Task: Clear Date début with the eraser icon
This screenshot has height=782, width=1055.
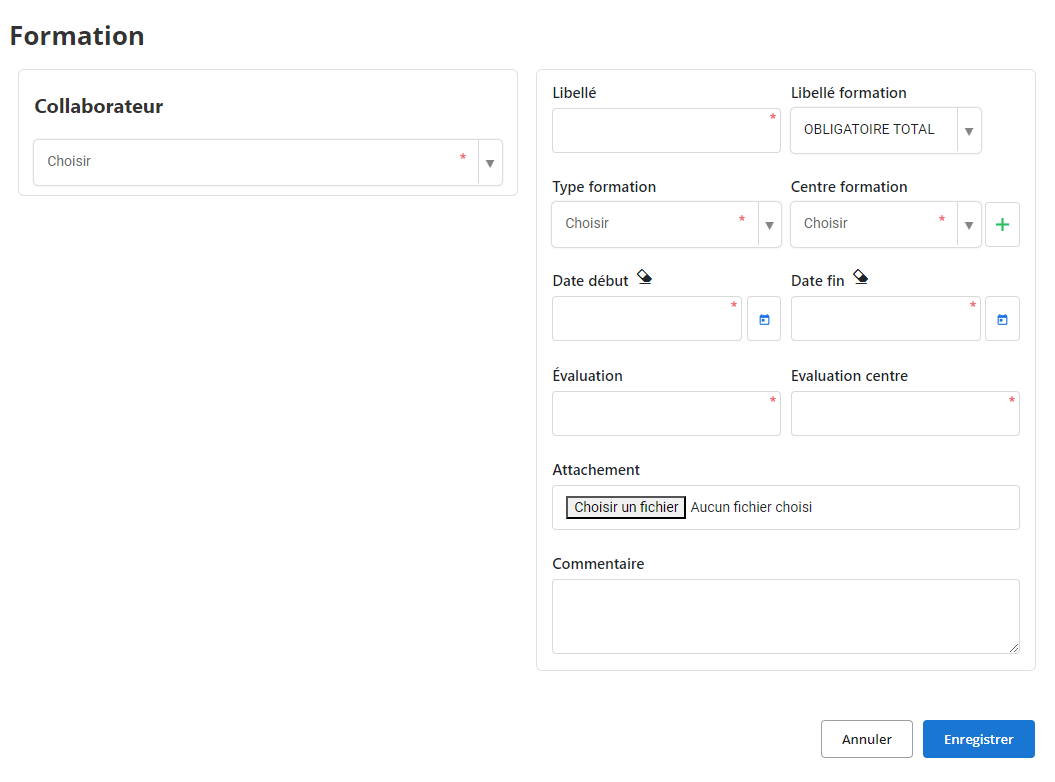Action: [x=644, y=277]
